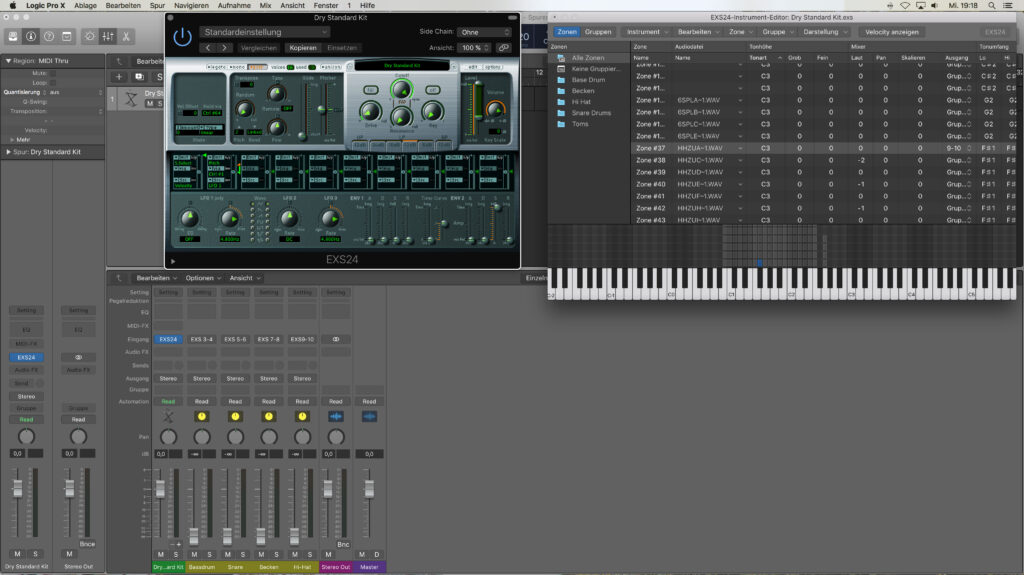Go to next plugin preset arrow

(225, 48)
